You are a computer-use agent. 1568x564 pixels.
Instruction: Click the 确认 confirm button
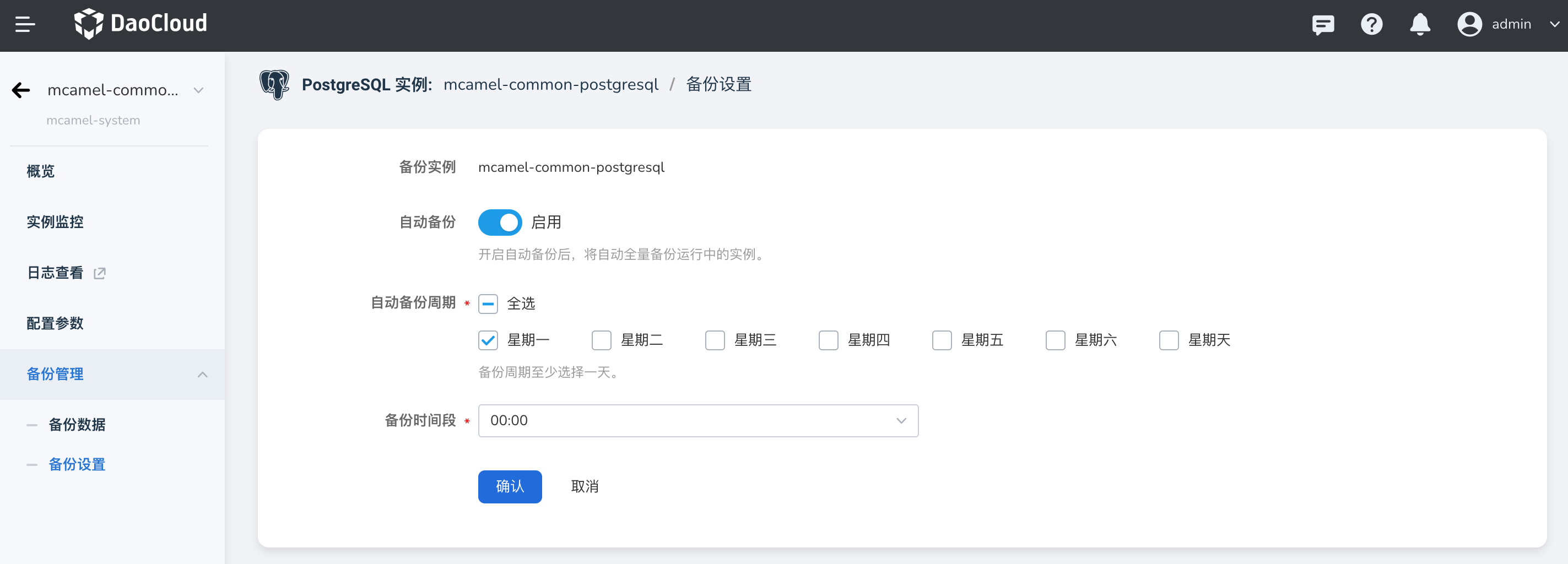510,487
